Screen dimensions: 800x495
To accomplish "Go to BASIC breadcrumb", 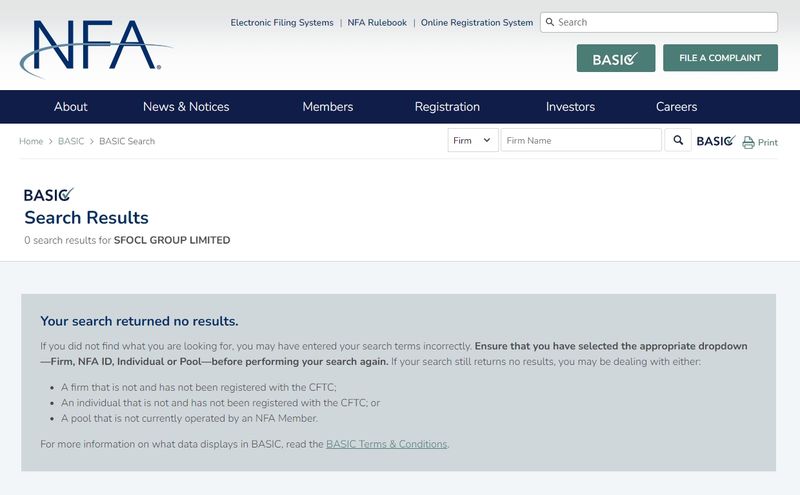I will click(71, 141).
